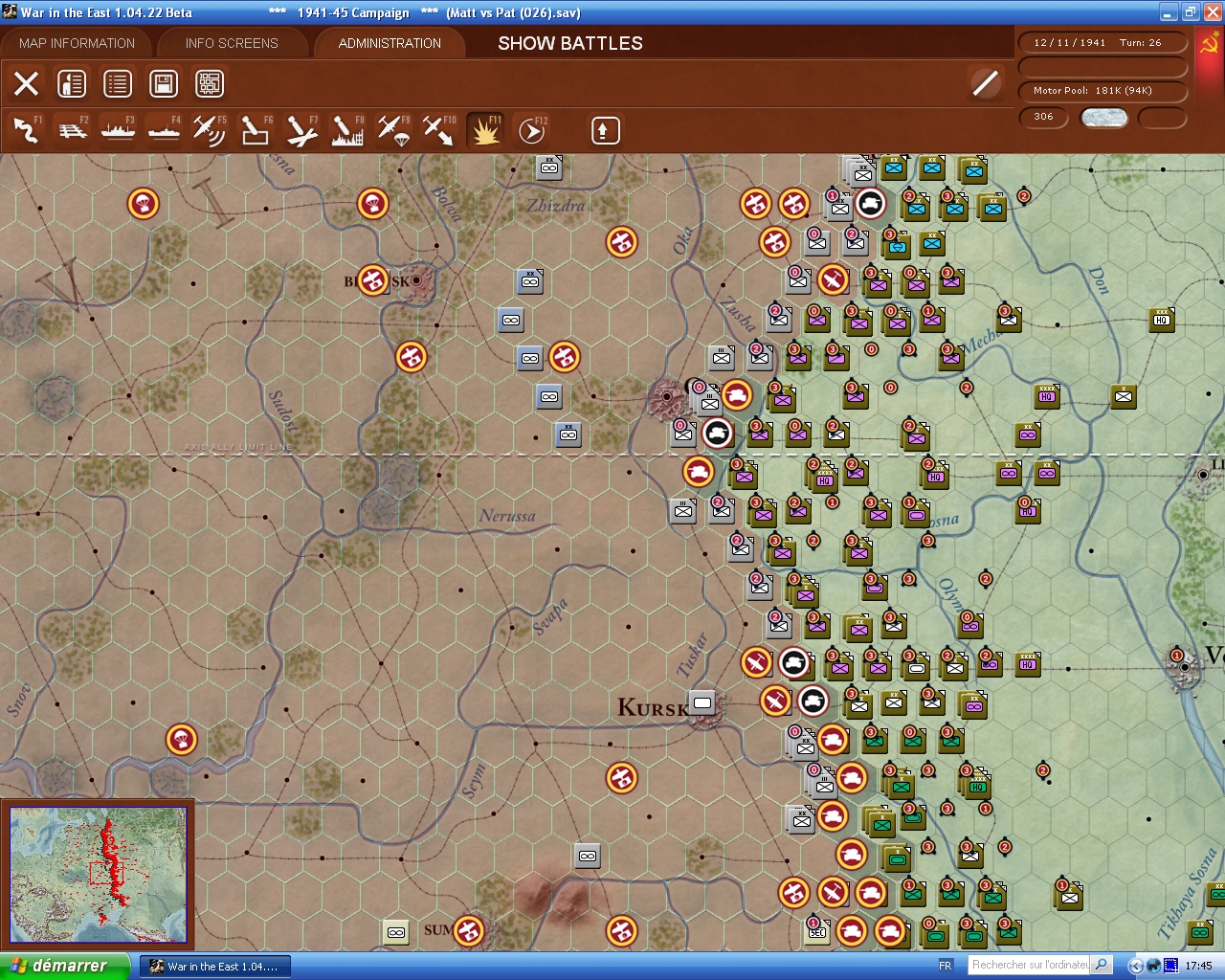Click the floppy disk save game icon
1225x980 pixels.
[x=164, y=84]
